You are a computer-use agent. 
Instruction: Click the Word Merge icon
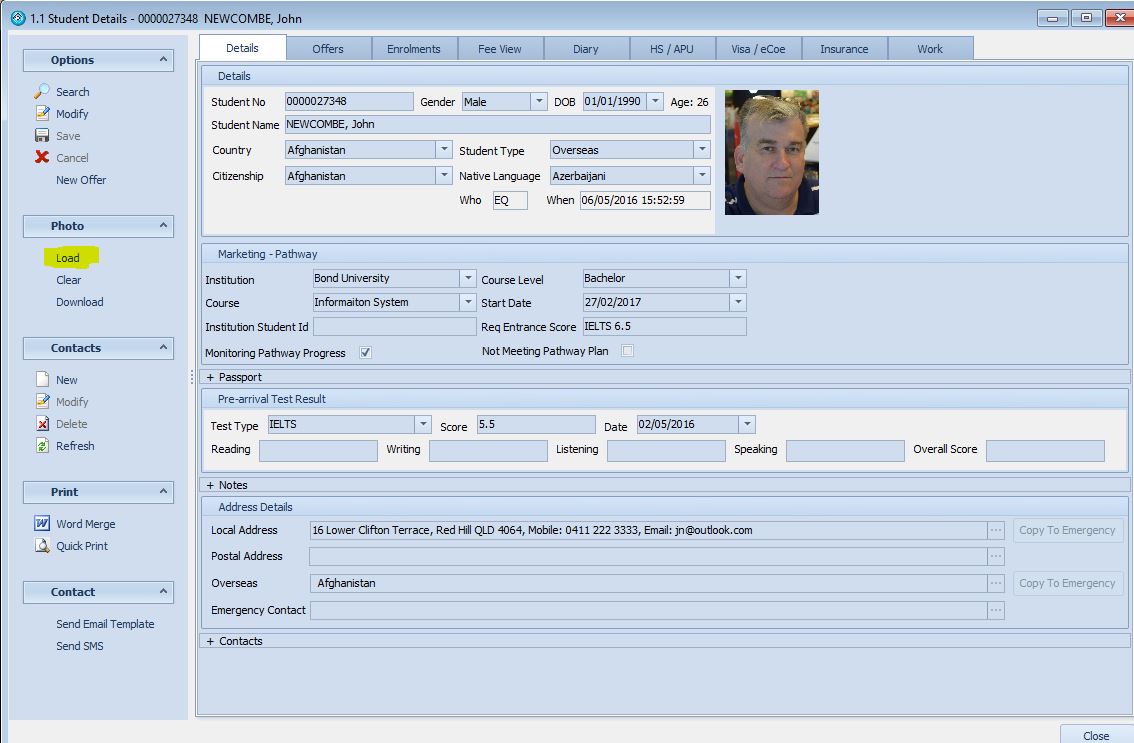tap(42, 524)
